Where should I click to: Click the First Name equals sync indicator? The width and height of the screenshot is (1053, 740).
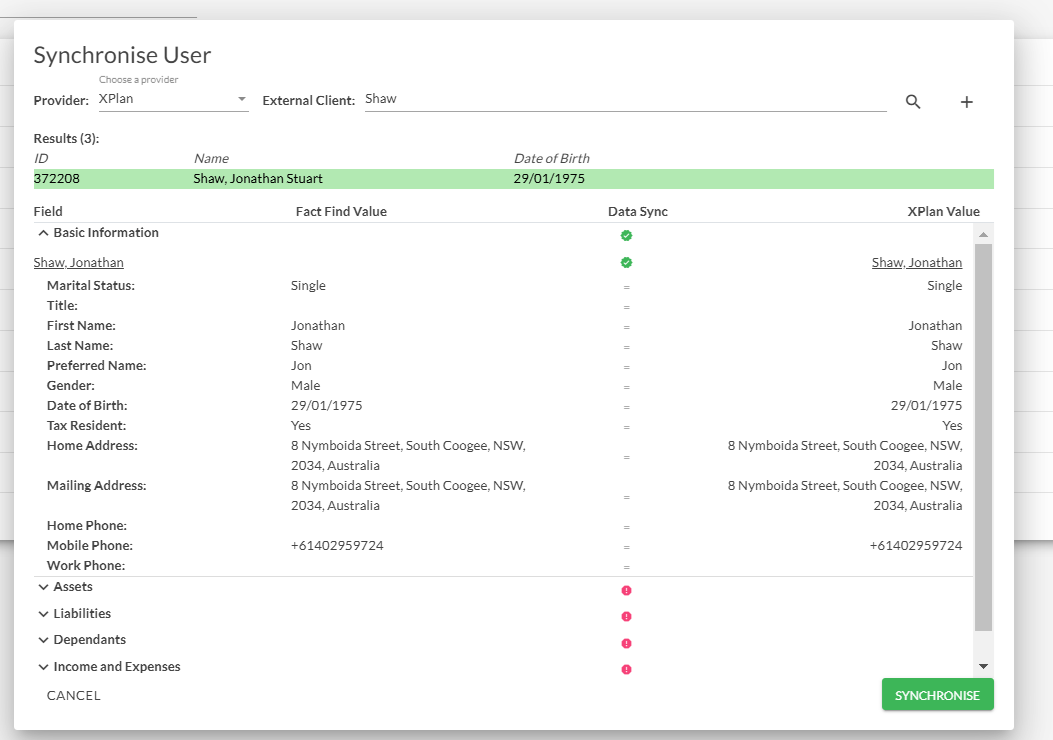[x=626, y=327]
